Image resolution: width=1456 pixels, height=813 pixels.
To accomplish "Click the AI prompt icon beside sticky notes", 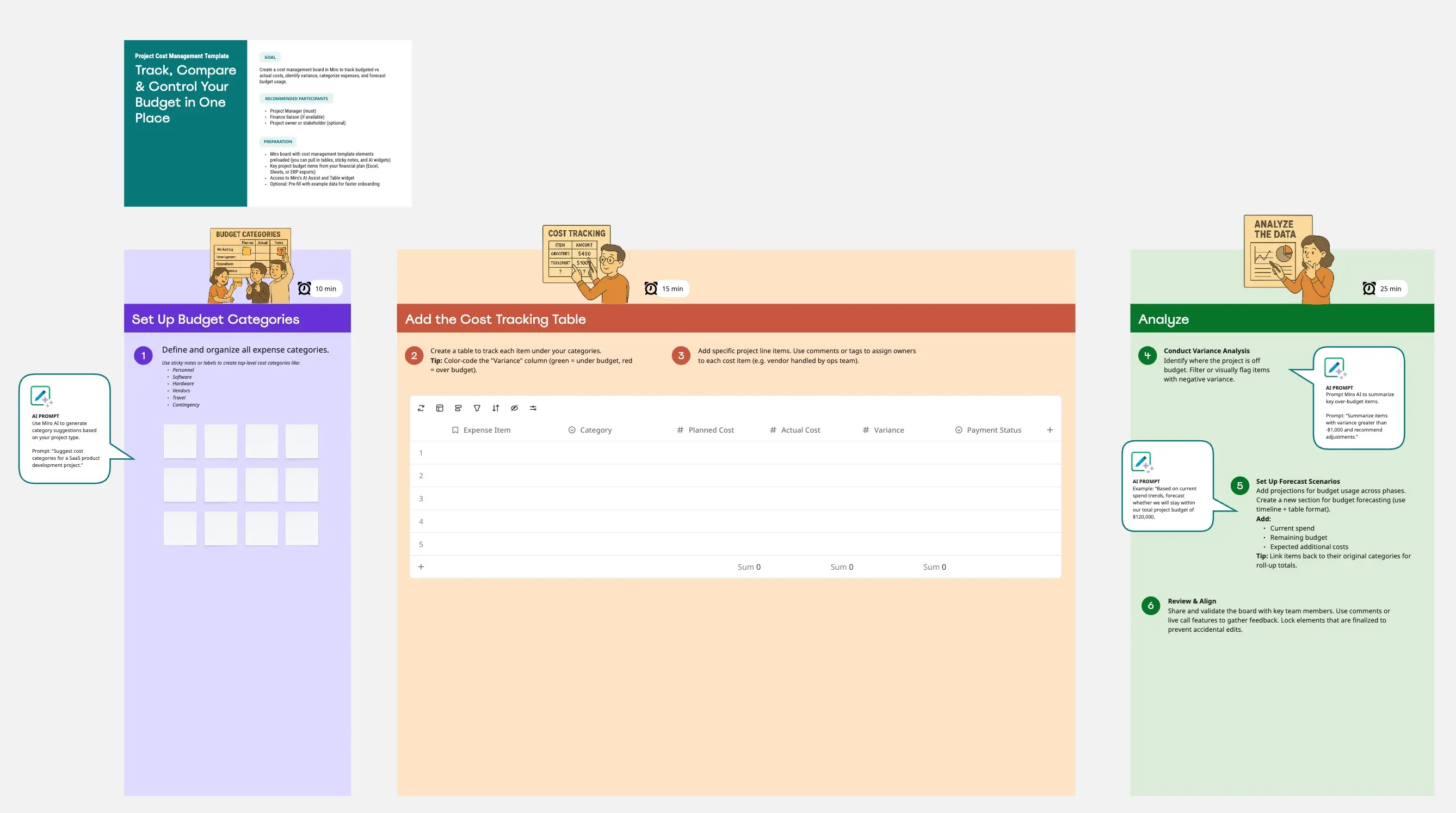I will point(41,396).
